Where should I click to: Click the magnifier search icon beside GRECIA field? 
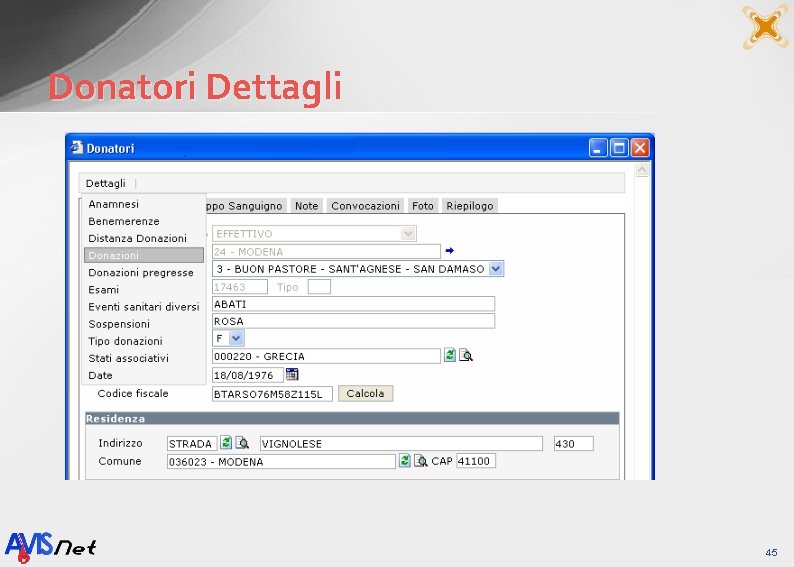[x=466, y=355]
